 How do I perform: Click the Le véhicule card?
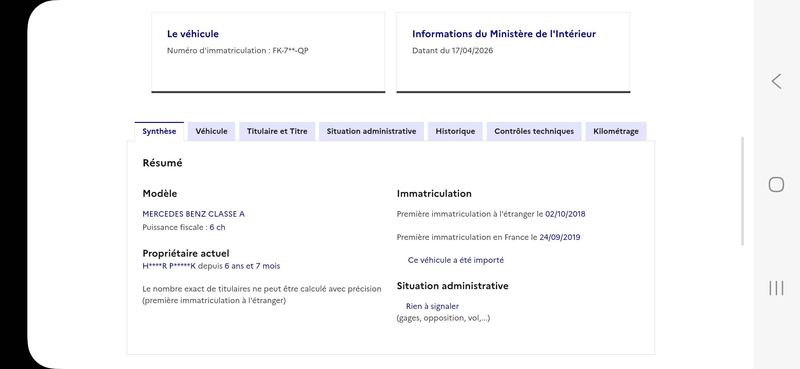[x=268, y=53]
